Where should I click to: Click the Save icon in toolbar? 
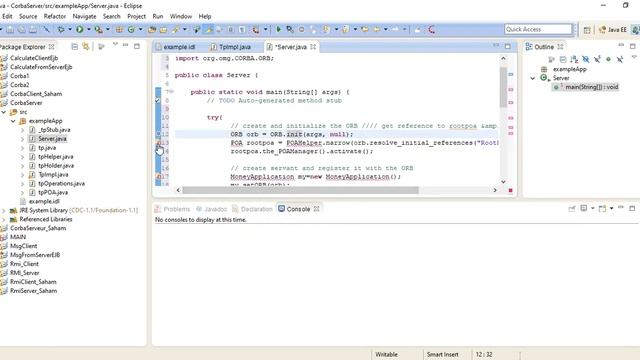10,29
